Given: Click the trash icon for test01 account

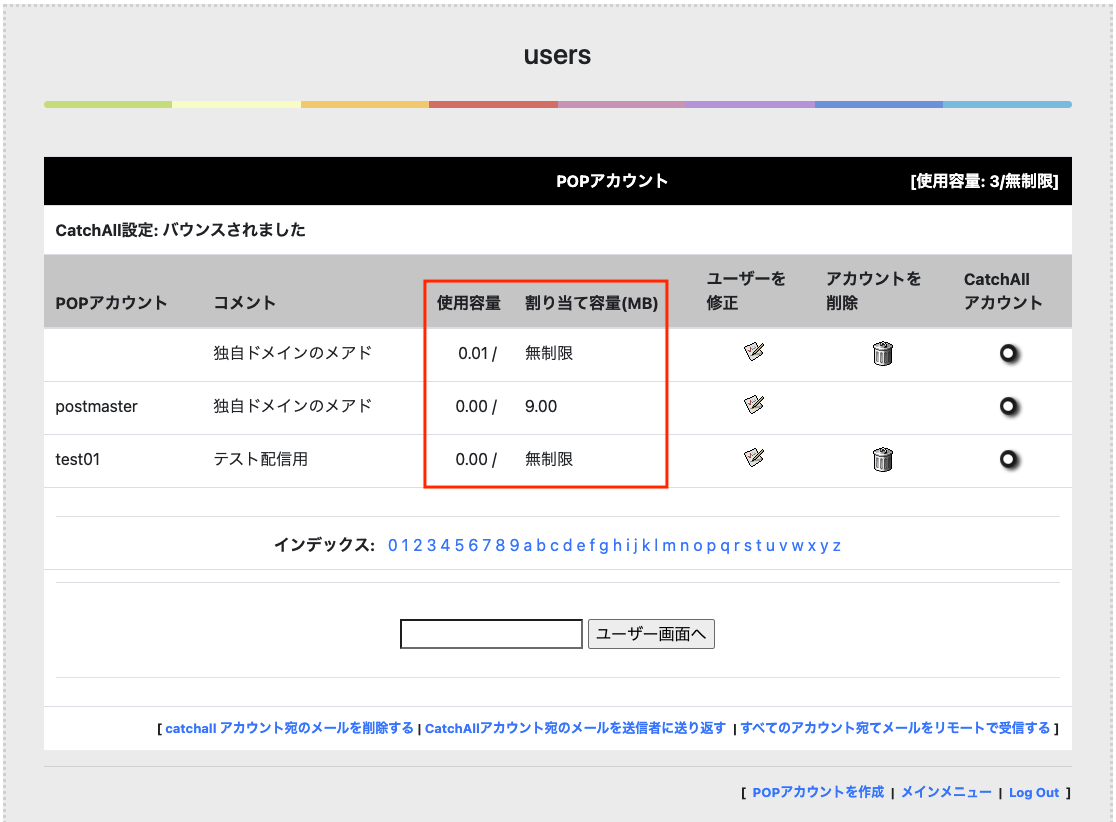Looking at the screenshot, I should tap(883, 459).
